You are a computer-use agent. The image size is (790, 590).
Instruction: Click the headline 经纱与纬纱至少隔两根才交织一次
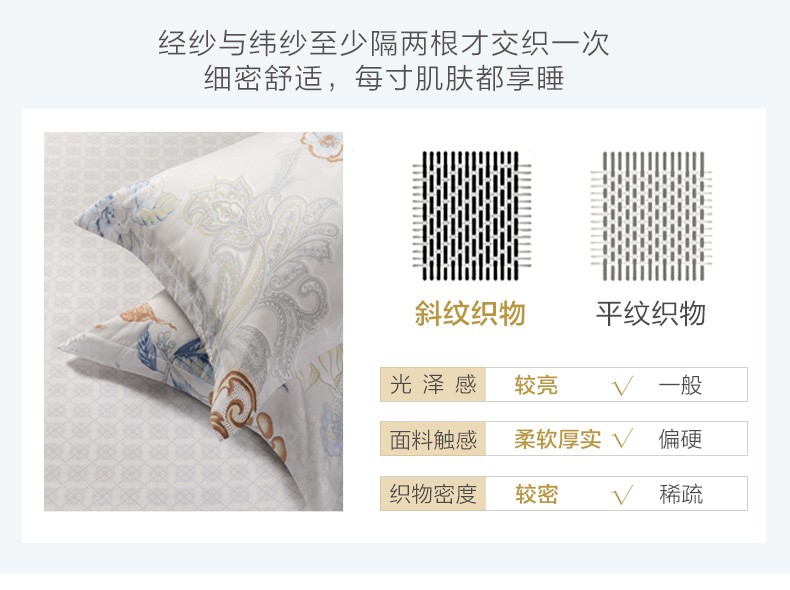pos(384,43)
